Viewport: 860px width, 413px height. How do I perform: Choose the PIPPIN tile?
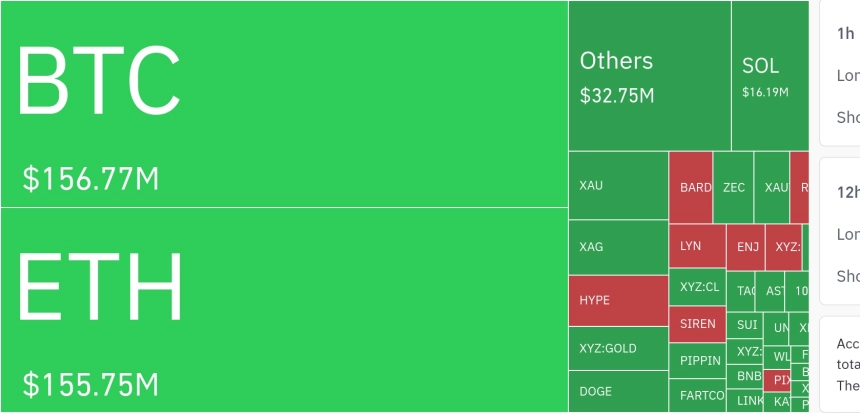tap(697, 360)
